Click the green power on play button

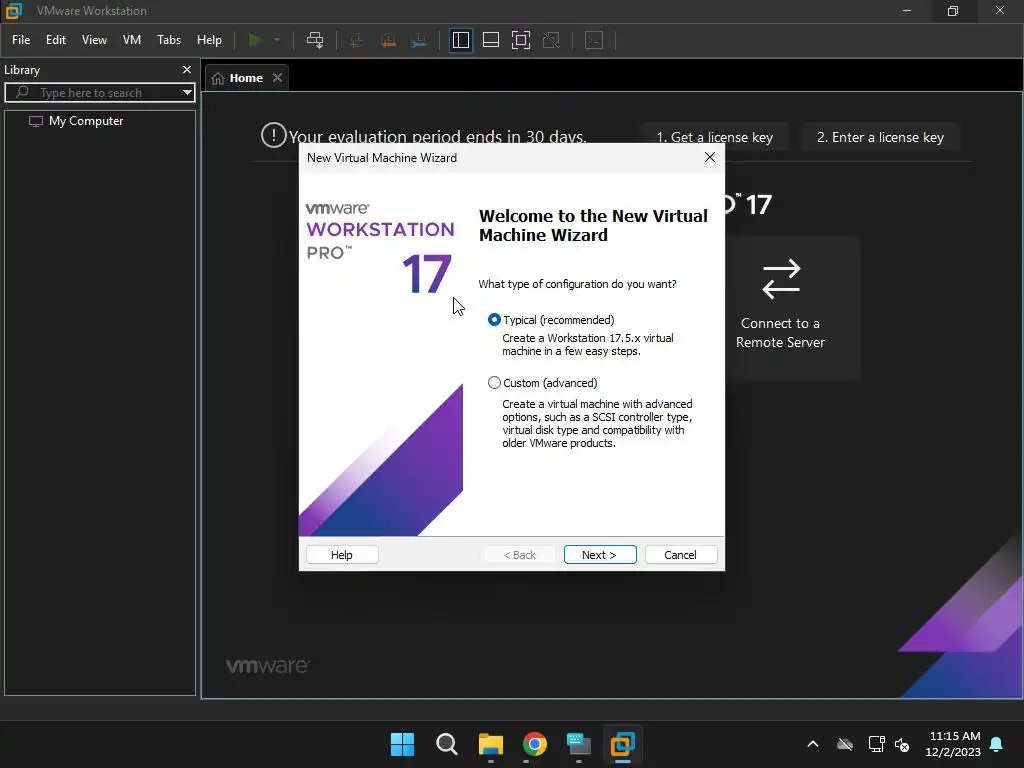click(255, 40)
